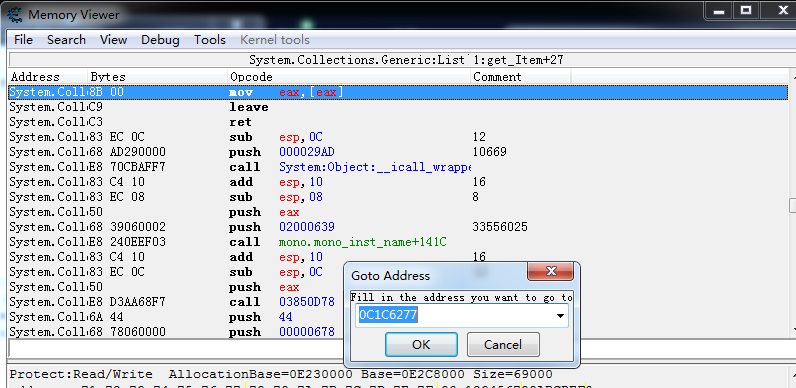Image resolution: width=796 pixels, height=388 pixels.
Task: Maximize the Memory Viewer window
Action: tap(746, 10)
